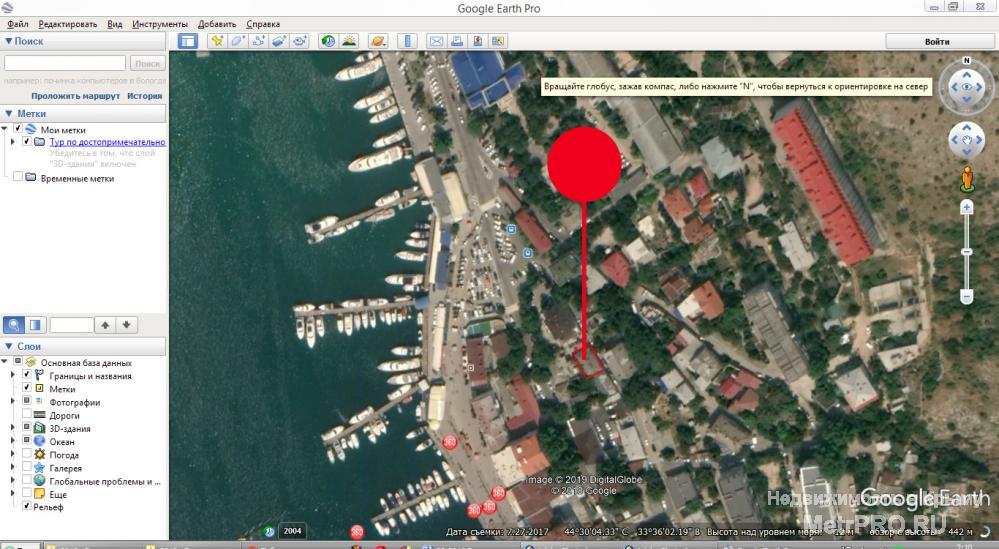Enable the Дороги layer checkbox

click(27, 414)
